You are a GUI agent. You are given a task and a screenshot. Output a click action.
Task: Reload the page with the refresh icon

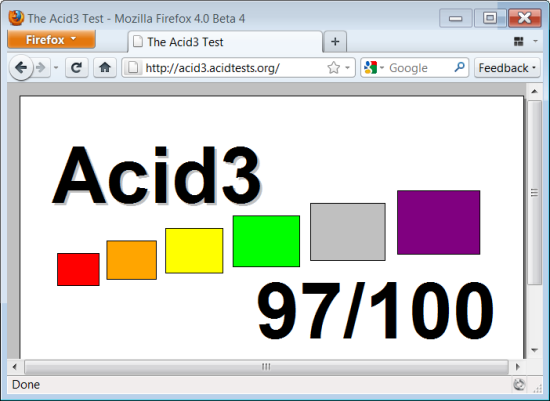76,67
